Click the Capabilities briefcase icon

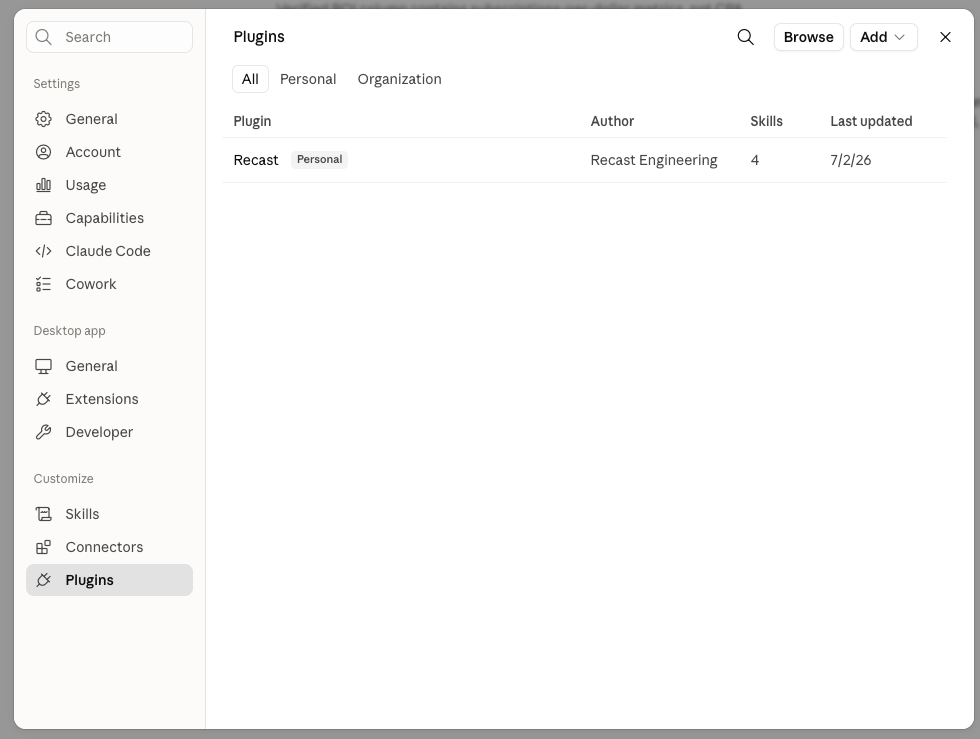coord(43,218)
